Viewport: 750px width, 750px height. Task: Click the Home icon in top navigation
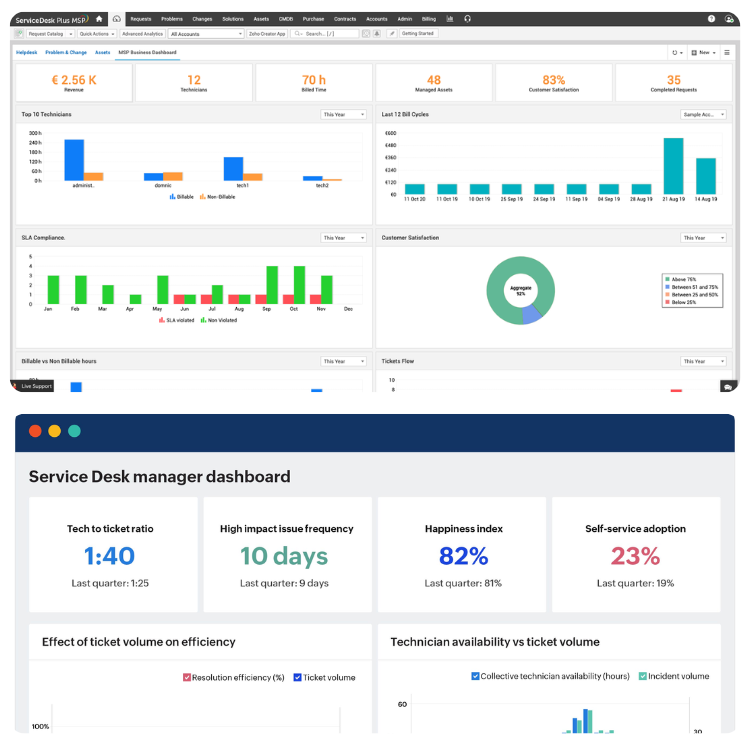coord(99,18)
